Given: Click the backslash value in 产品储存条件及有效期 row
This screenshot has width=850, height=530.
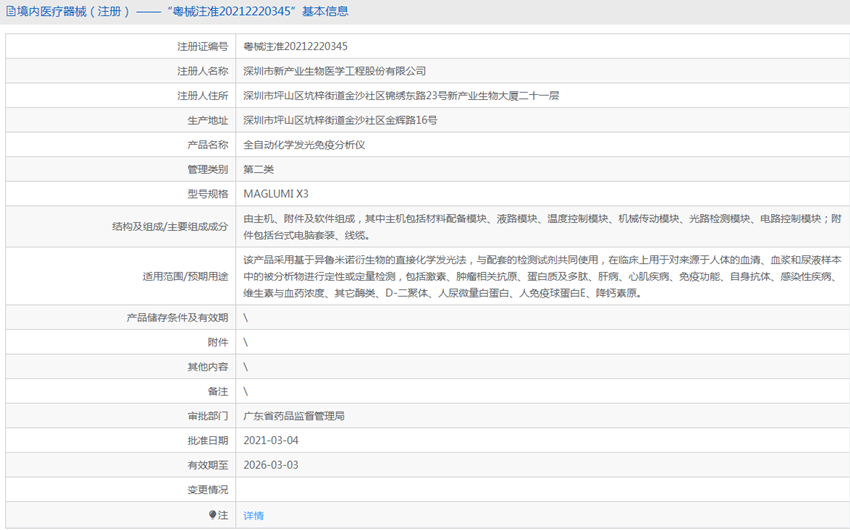Looking at the screenshot, I should [x=246, y=318].
